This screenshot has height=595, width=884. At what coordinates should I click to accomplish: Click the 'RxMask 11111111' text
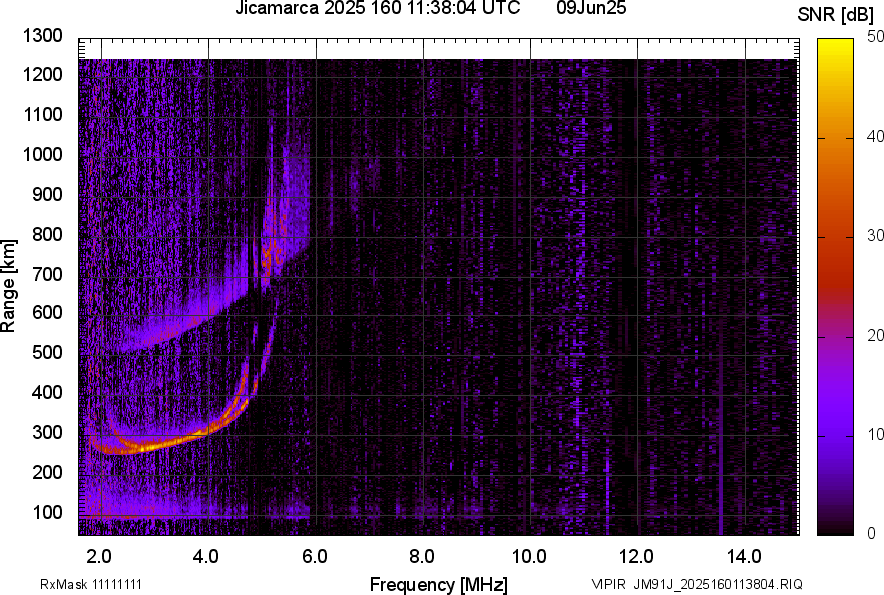click(91, 584)
